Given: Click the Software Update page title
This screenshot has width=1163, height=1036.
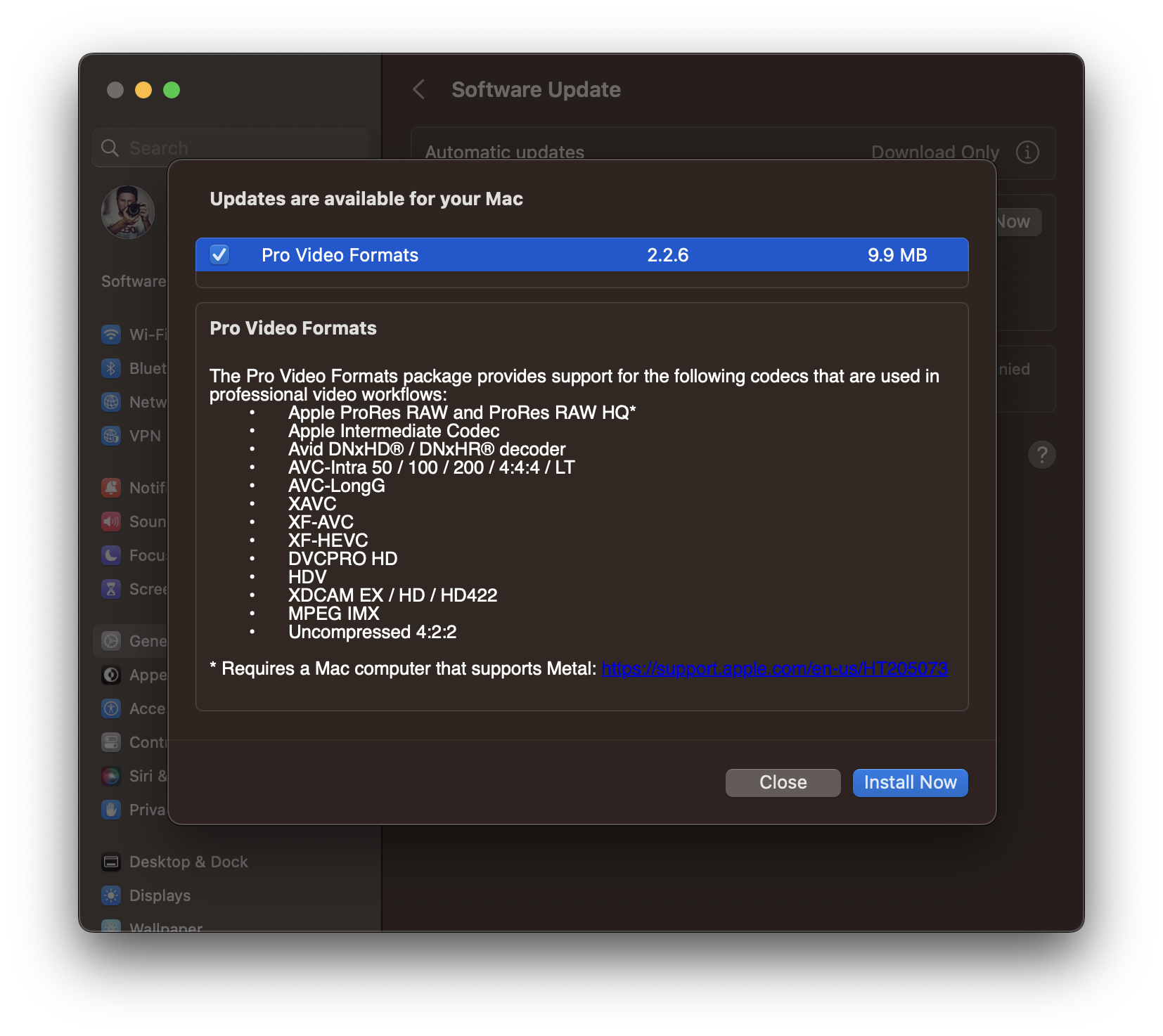Looking at the screenshot, I should [x=536, y=90].
